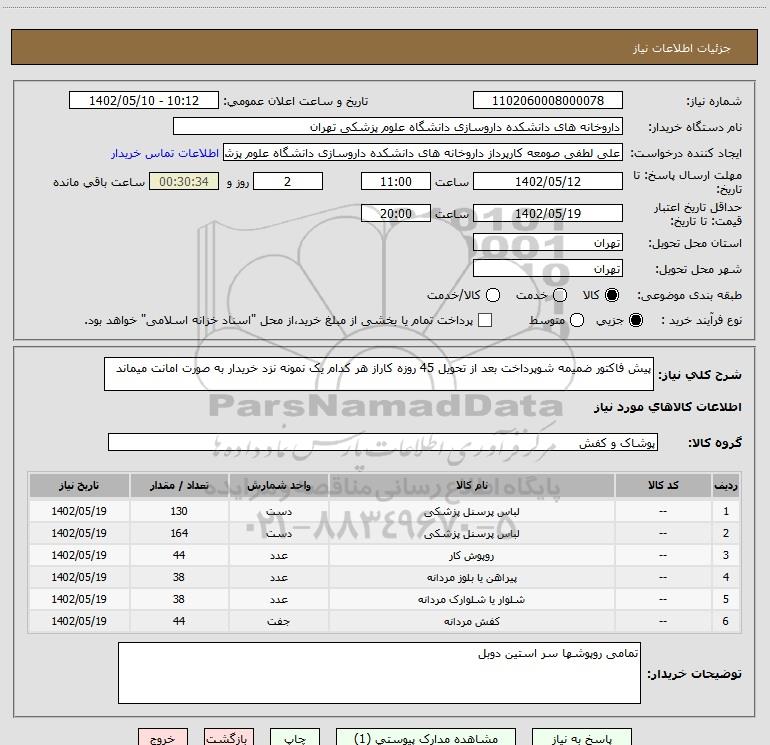770x745 pixels.
Task: Click the countdown timer 00:30:34
Action: (x=184, y=181)
